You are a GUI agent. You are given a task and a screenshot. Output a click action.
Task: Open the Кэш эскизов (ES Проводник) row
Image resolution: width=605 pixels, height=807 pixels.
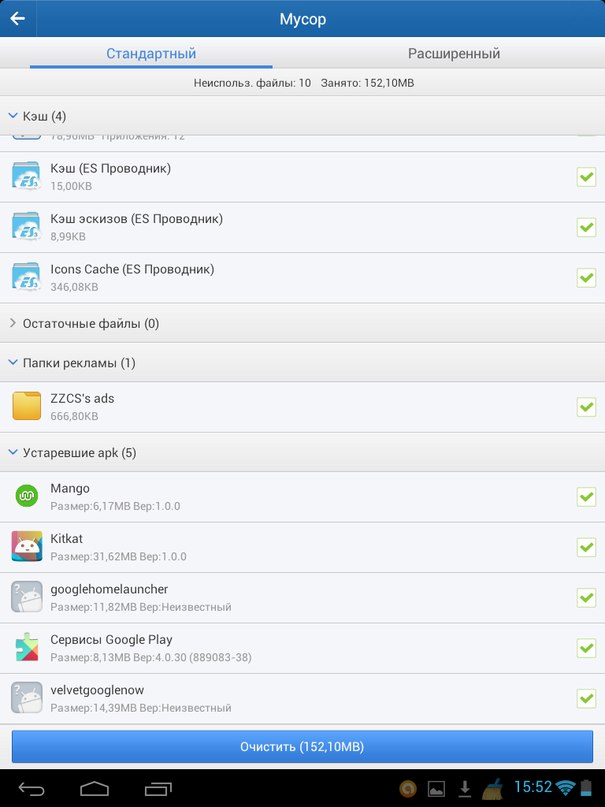click(x=302, y=227)
